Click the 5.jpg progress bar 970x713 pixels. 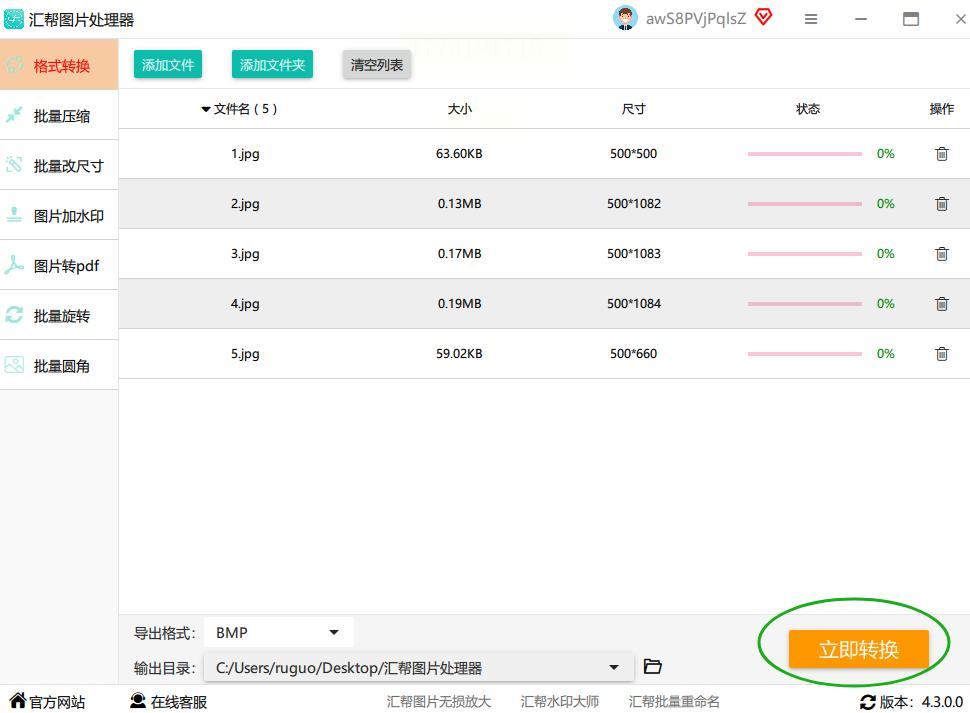coord(804,354)
